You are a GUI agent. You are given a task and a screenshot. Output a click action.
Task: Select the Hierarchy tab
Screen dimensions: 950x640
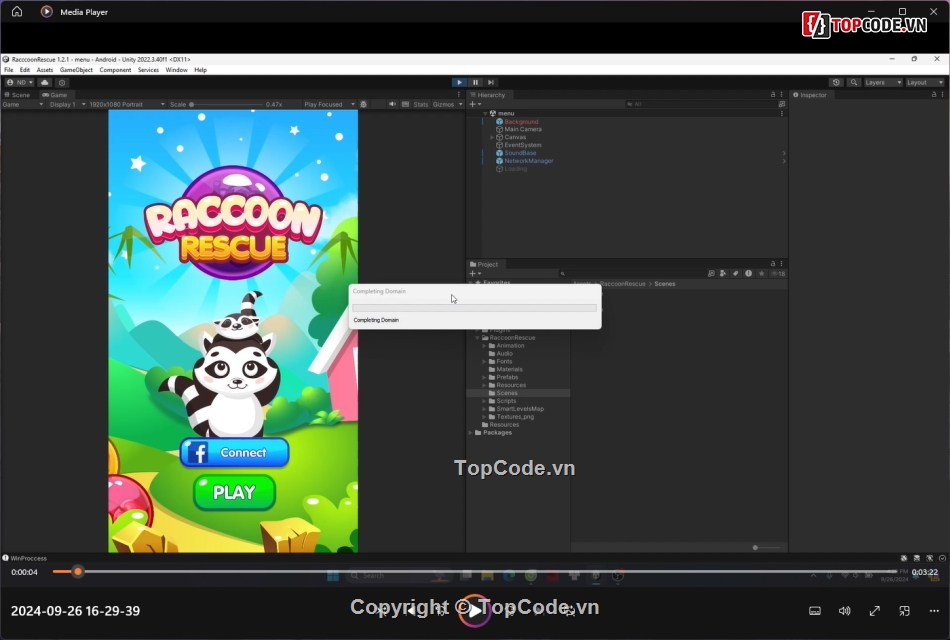pos(488,95)
